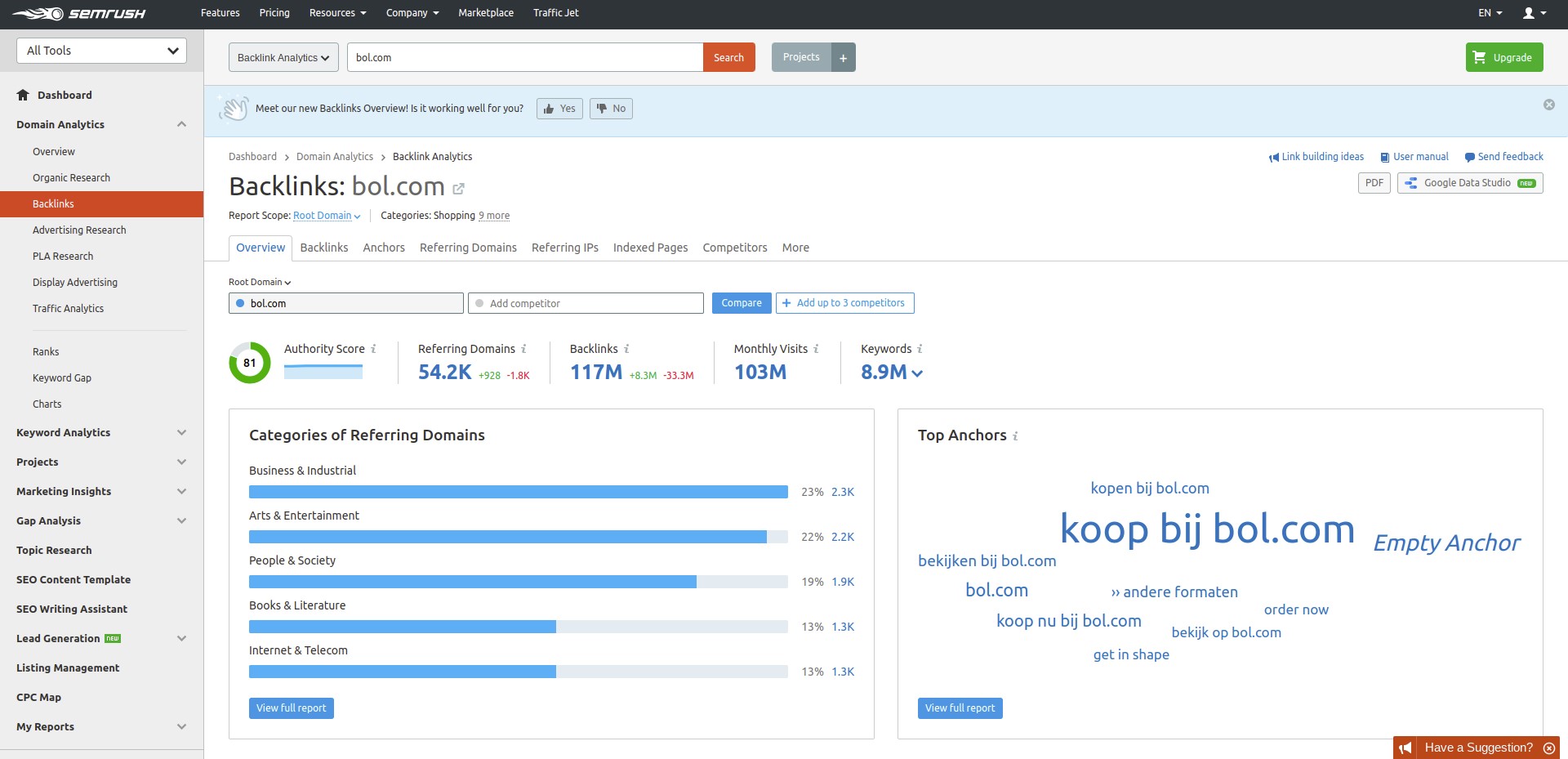Open external link icon next to bol.com

(458, 189)
